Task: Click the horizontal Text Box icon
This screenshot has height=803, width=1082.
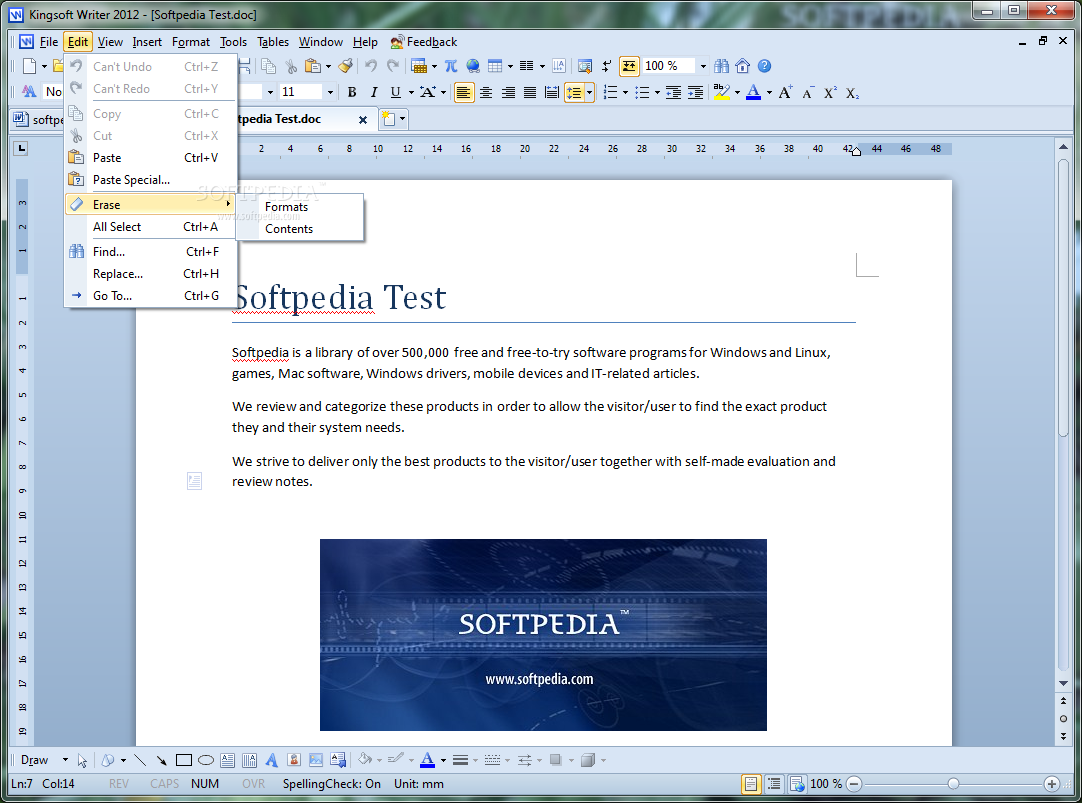Action: point(228,760)
